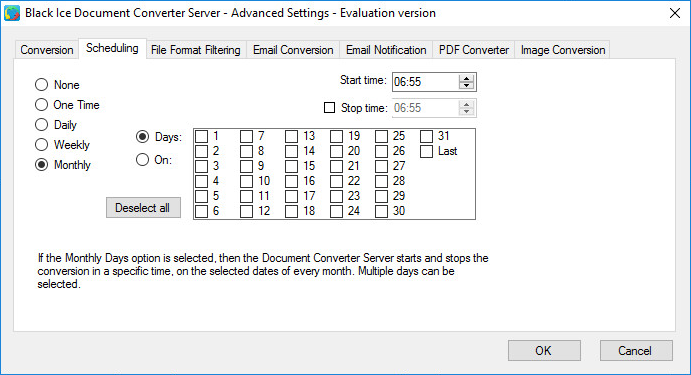This screenshot has height=375, width=691.
Task: Tick day 25 checkbox
Action: point(381,136)
